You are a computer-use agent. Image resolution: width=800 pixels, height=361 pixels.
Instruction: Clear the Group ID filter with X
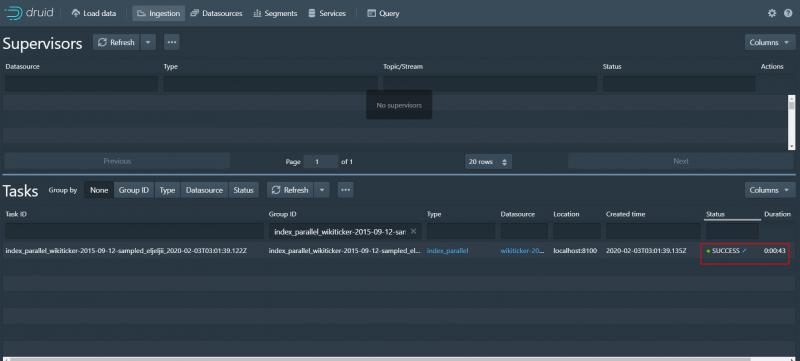413,231
